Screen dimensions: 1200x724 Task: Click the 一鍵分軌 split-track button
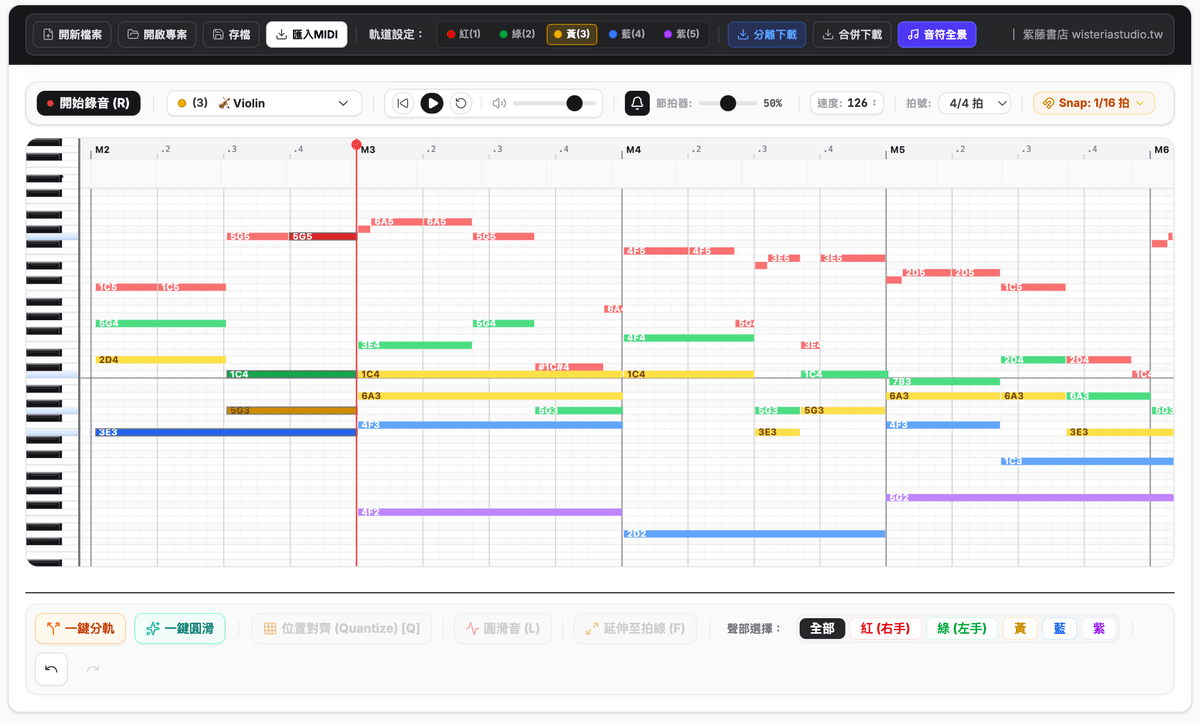click(x=80, y=629)
